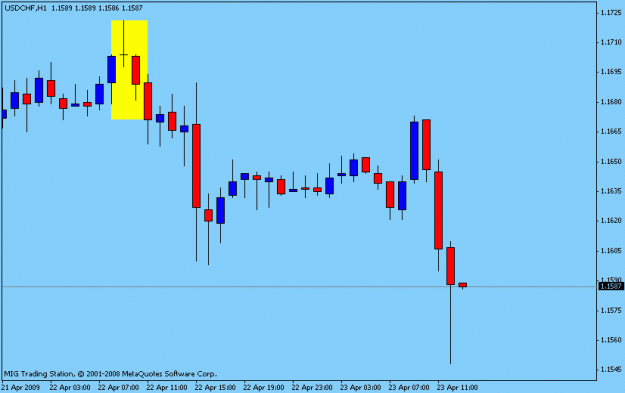Viewport: 625px width, 393px height.
Task: Click the 1.1650 price axis label
Action: click(611, 161)
